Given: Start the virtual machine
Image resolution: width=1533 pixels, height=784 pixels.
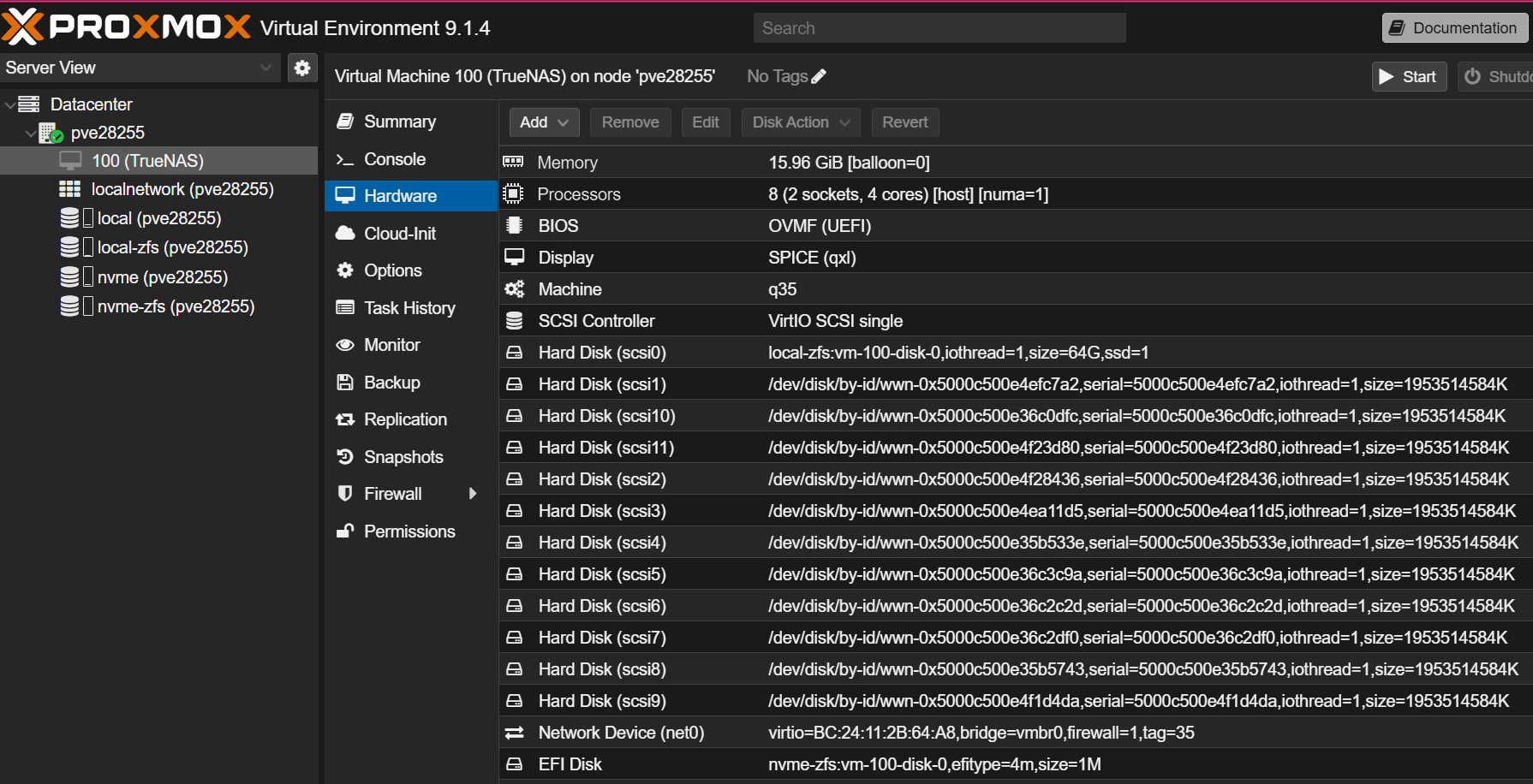Looking at the screenshot, I should pyautogui.click(x=1409, y=76).
